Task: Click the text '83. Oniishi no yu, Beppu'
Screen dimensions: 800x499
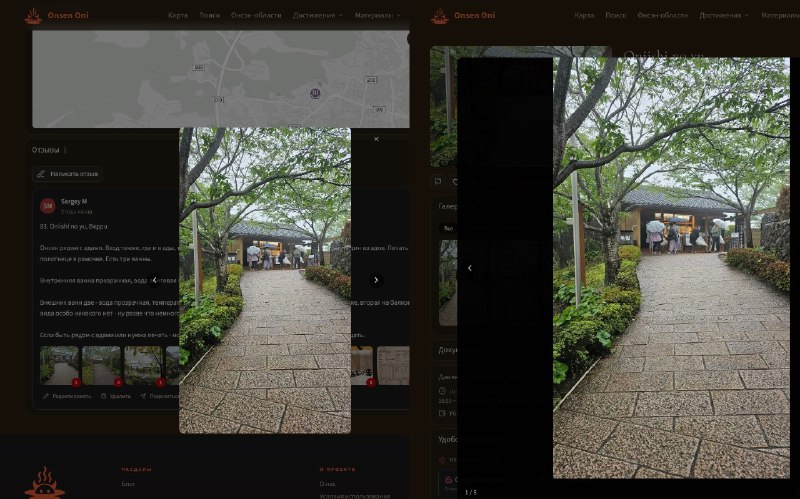Action: pyautogui.click(x=73, y=226)
